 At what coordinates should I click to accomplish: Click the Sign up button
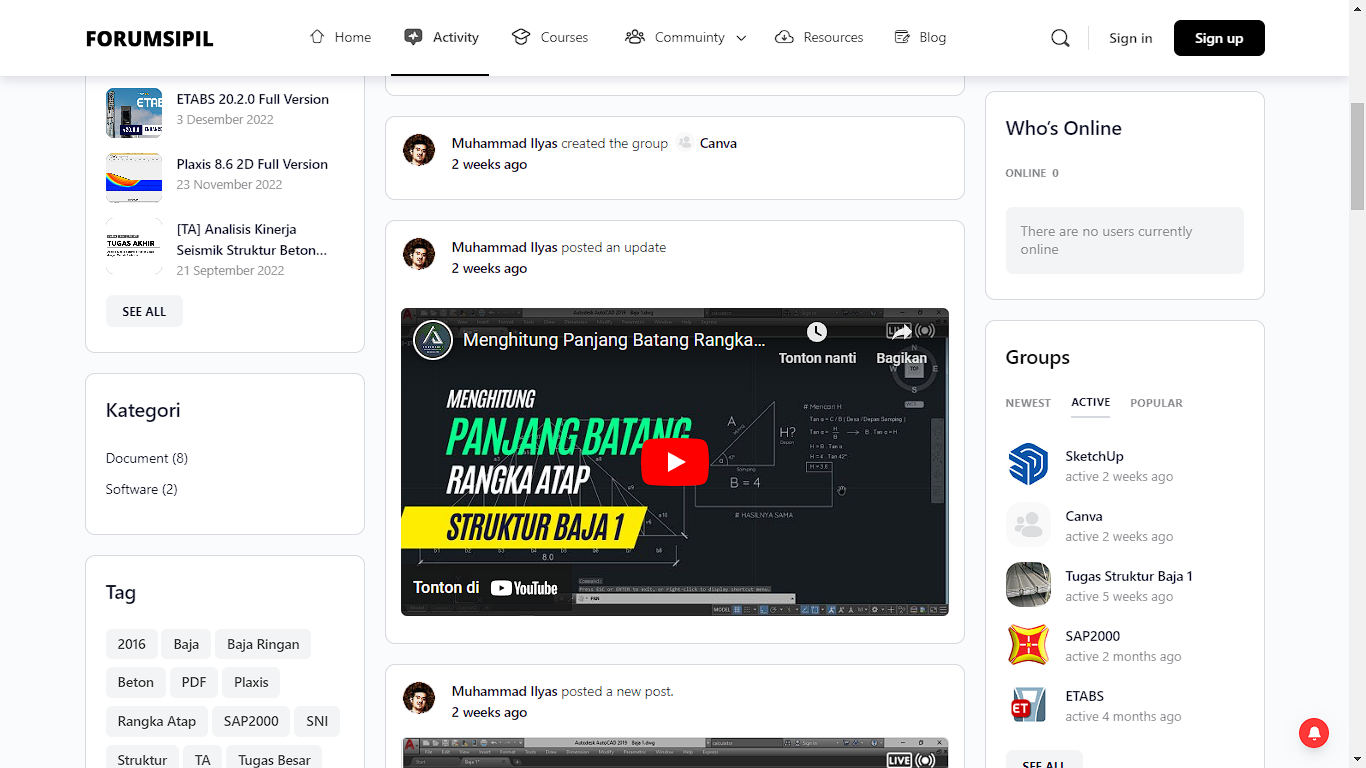tap(1219, 38)
